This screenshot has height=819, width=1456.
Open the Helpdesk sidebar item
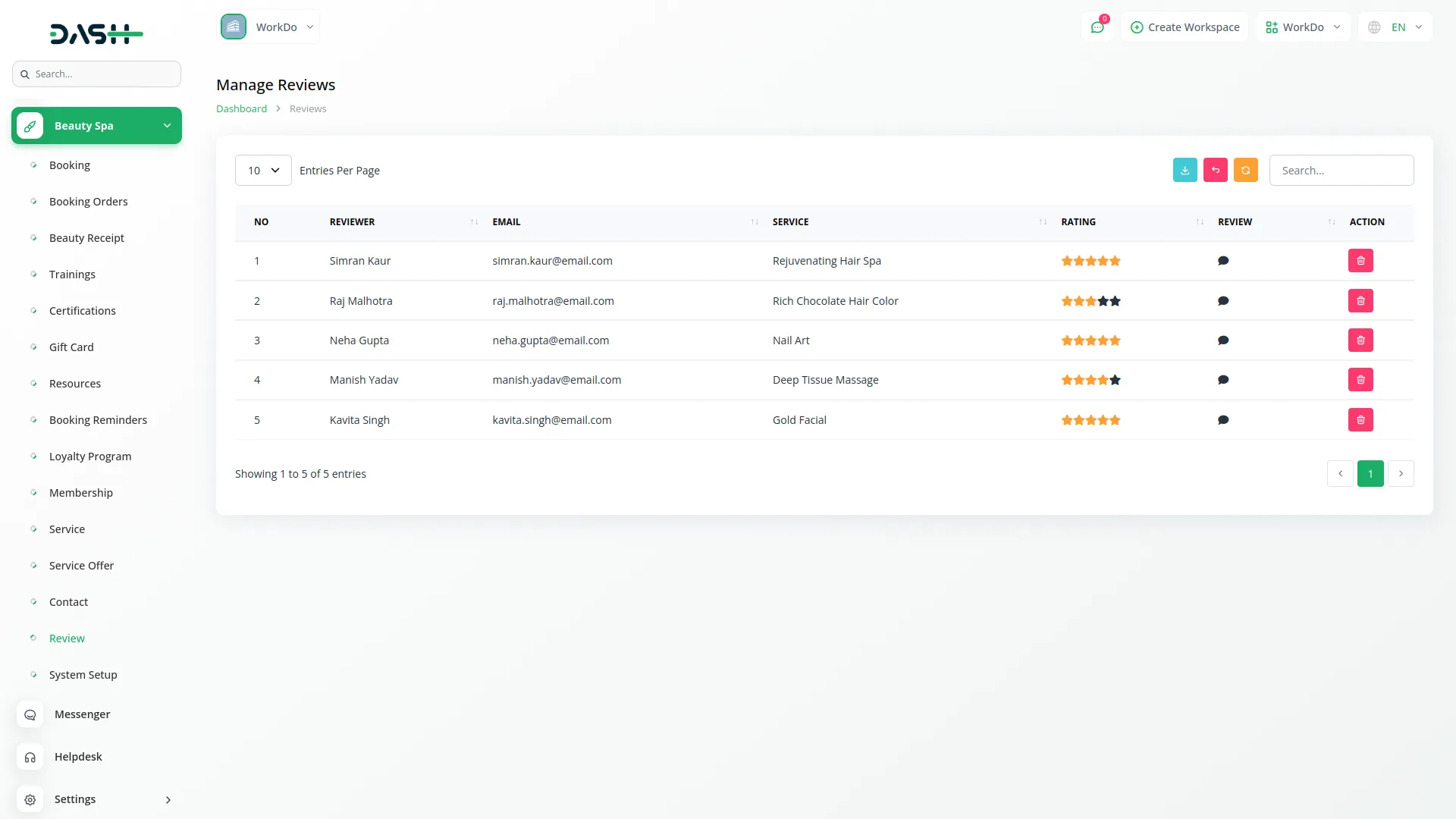[78, 757]
